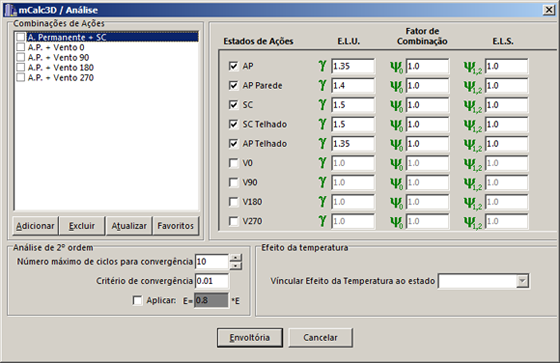Image resolution: width=560 pixels, height=363 pixels.
Task: Tick the A.P. + Vento 180 checkbox
Action: click(21, 67)
